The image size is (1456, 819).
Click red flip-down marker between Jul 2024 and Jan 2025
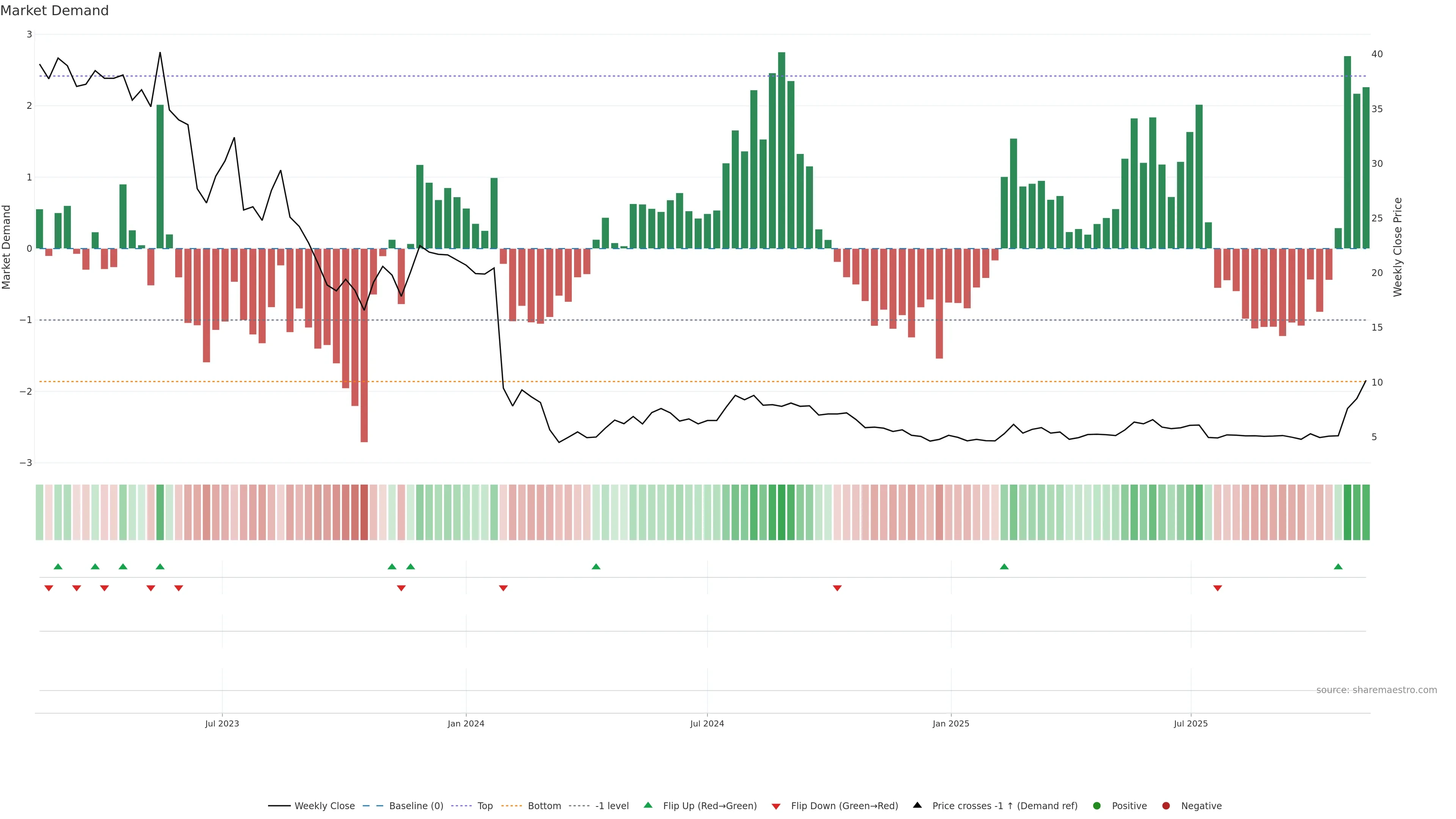(x=837, y=588)
